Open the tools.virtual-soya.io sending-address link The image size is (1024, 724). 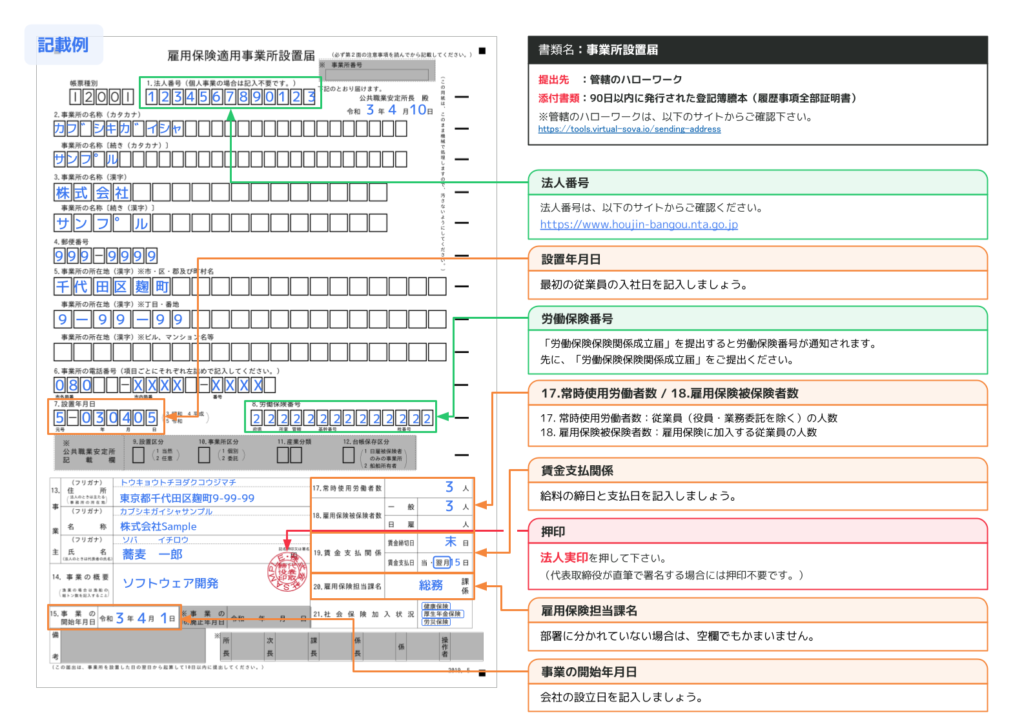coord(629,129)
